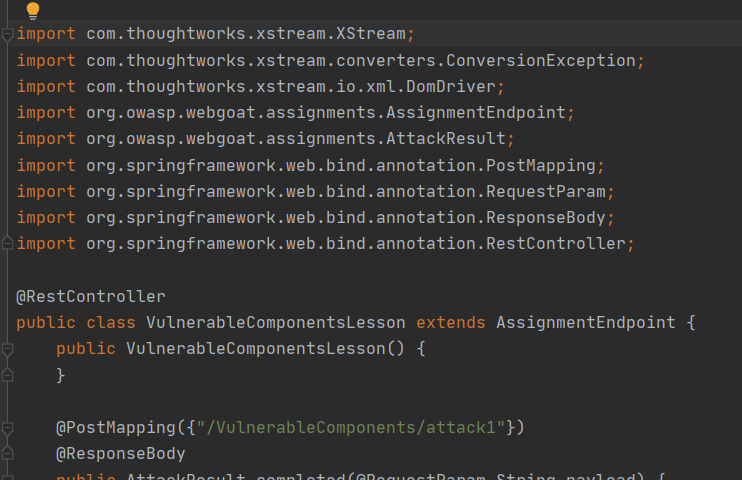Viewport: 742px width, 480px height.
Task: Select AssignmentEndpoint in the webgoat import
Action: point(476,113)
